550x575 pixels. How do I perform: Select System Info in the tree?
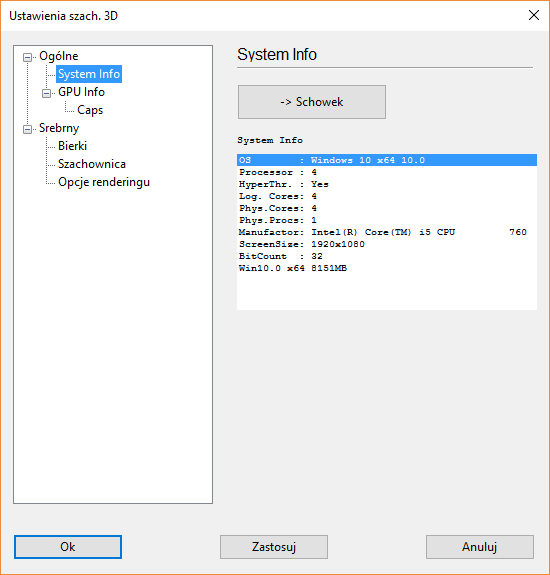coord(89,74)
